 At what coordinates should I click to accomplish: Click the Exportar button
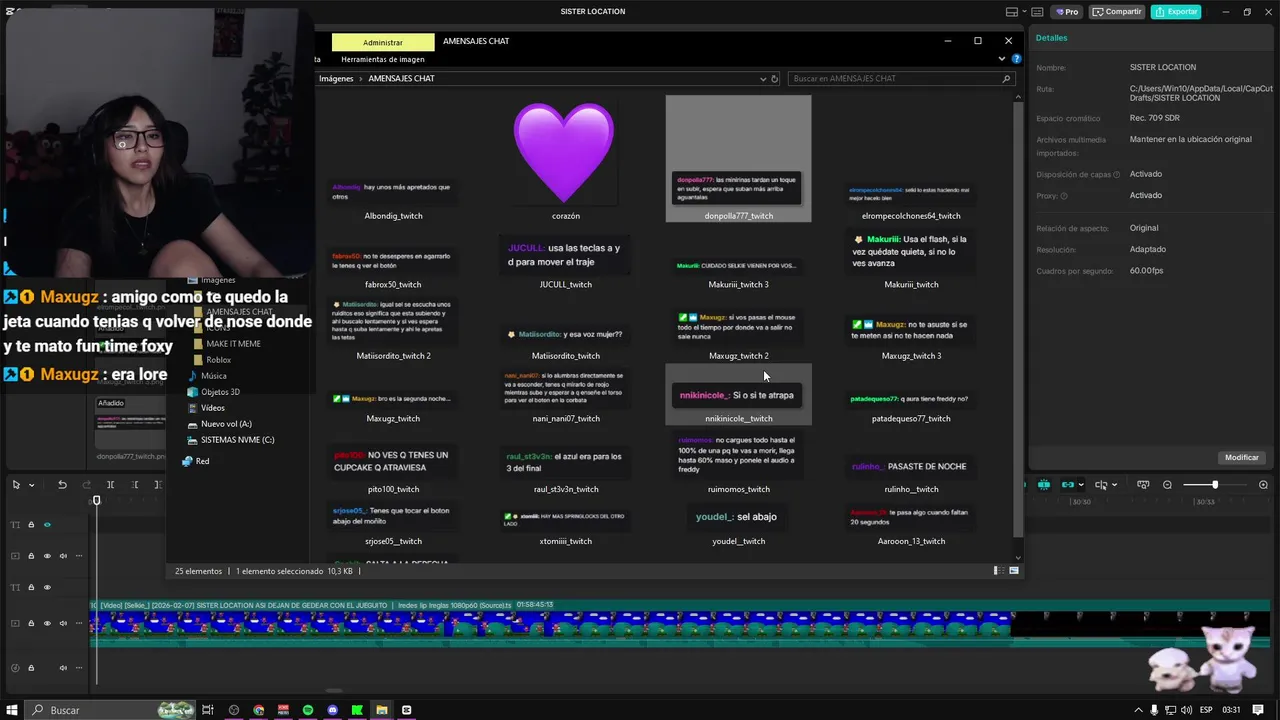pos(1176,12)
